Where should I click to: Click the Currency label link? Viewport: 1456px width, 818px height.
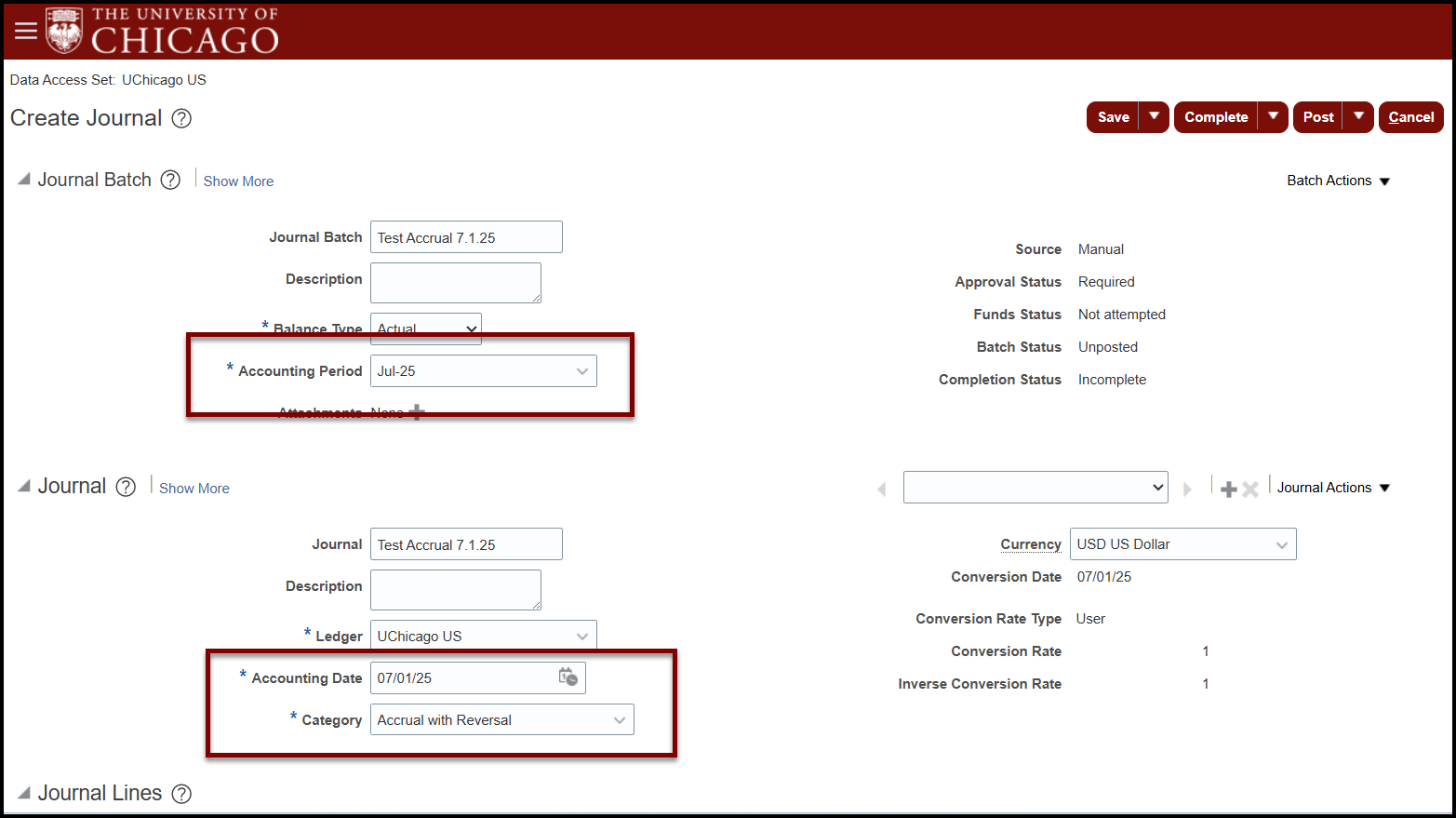pos(1031,544)
